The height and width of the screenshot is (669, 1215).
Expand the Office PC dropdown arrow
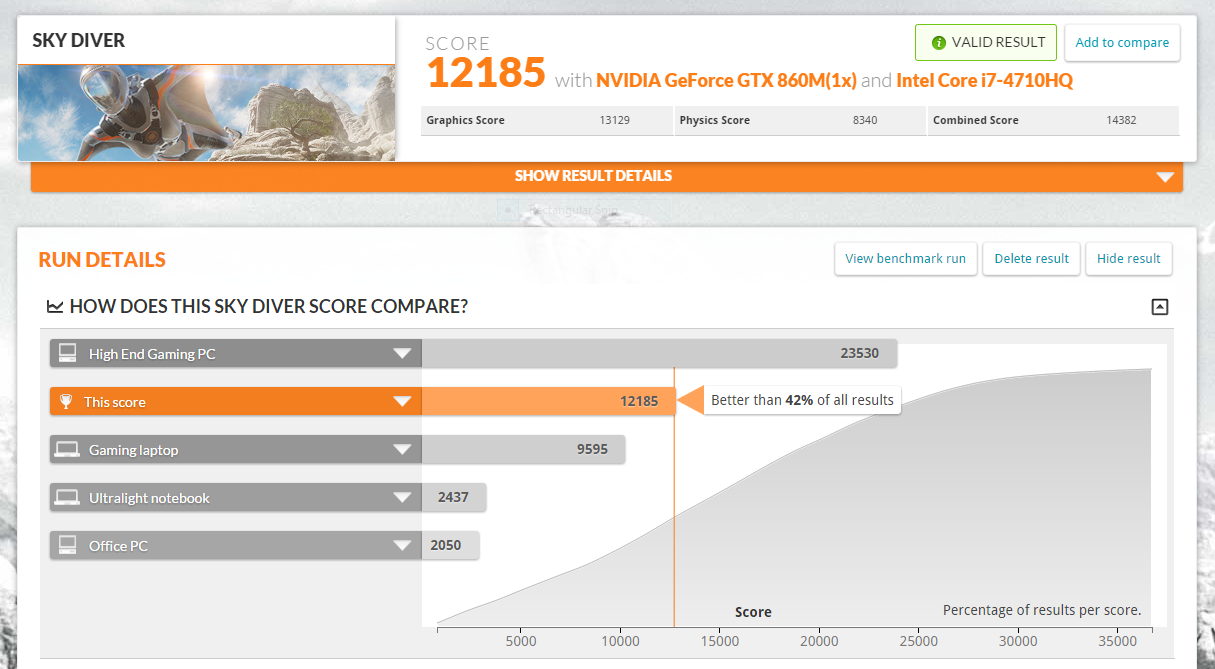click(402, 545)
